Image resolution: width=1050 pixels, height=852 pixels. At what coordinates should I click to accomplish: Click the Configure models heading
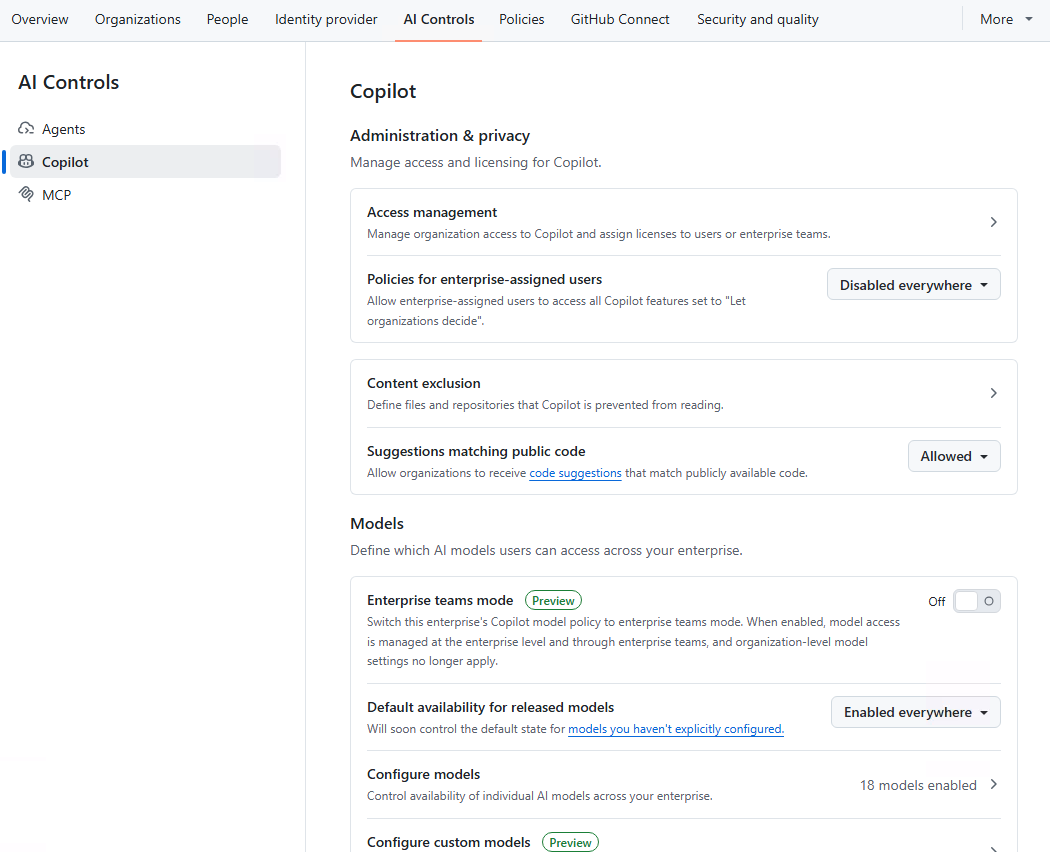pyautogui.click(x=424, y=774)
